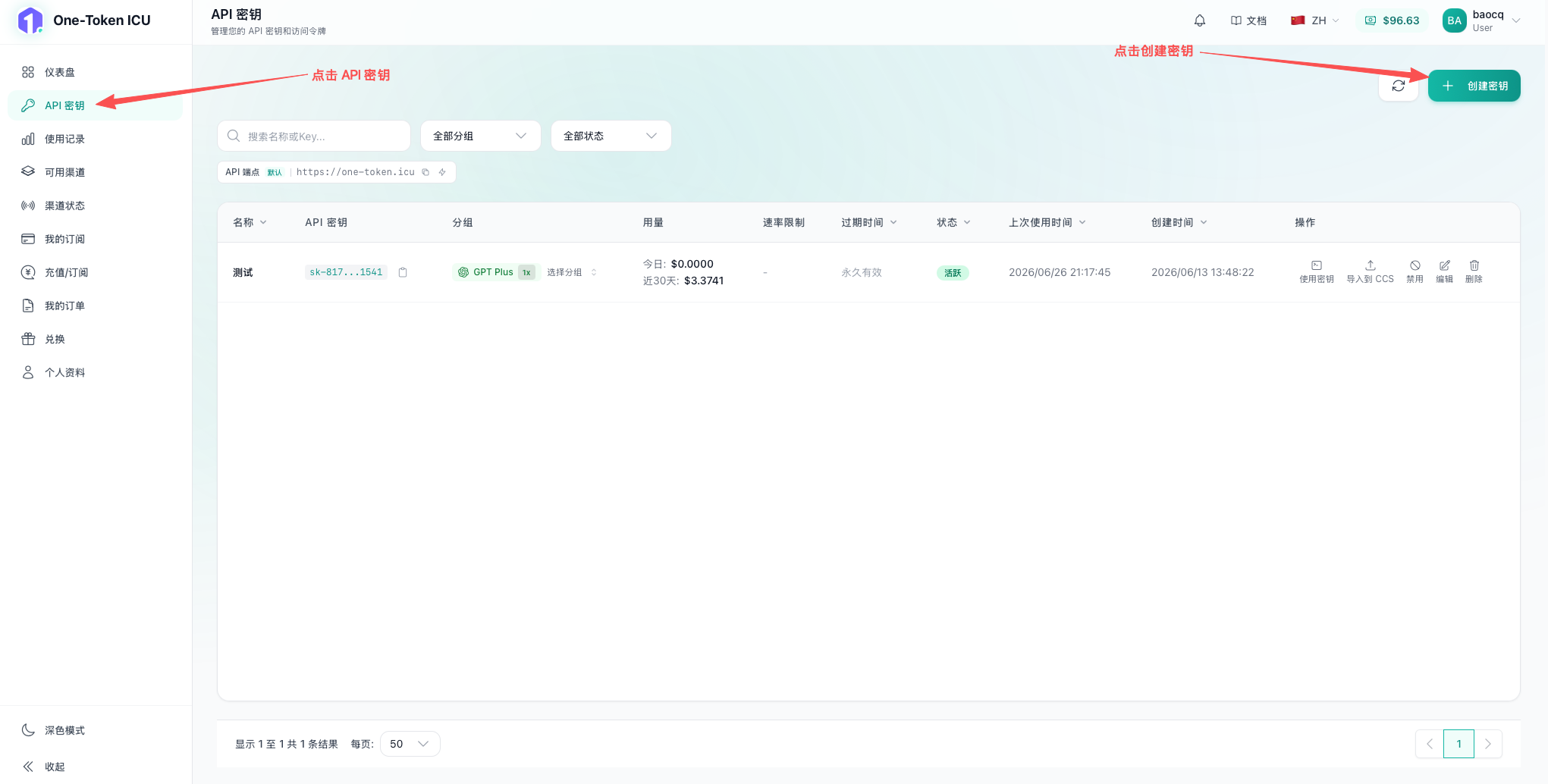This screenshot has width=1548, height=784.
Task: Expand the 全部状态 filter dropdown
Action: pyautogui.click(x=611, y=136)
